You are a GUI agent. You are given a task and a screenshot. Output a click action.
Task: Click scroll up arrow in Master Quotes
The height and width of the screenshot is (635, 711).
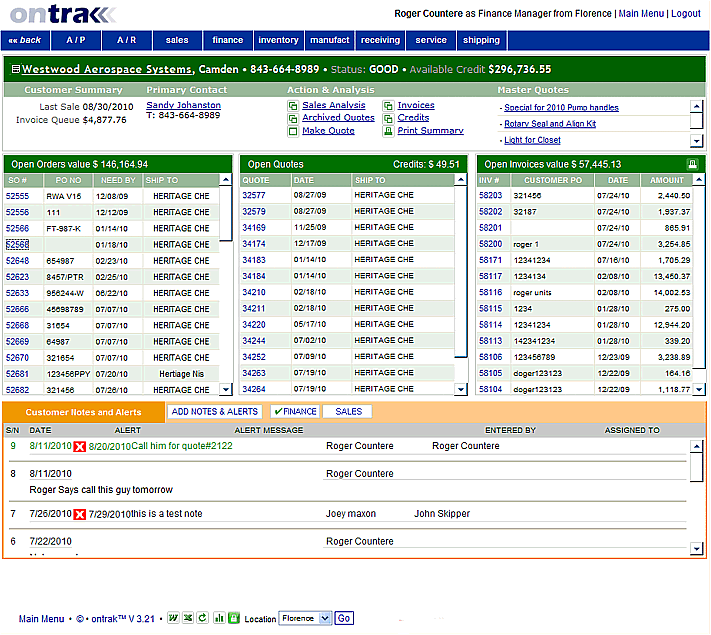pos(696,107)
